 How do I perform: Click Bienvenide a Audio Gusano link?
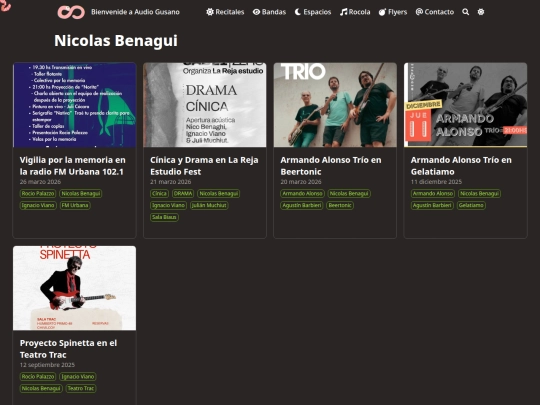point(135,12)
